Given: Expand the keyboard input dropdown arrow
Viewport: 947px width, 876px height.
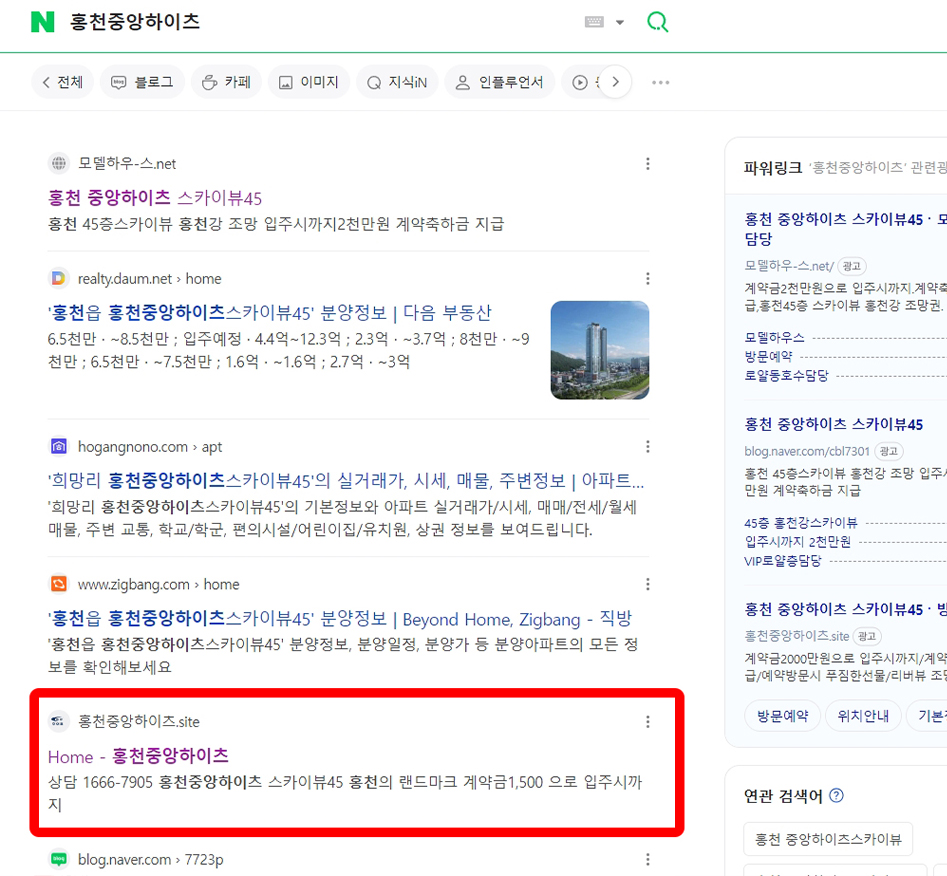Looking at the screenshot, I should pos(620,22).
